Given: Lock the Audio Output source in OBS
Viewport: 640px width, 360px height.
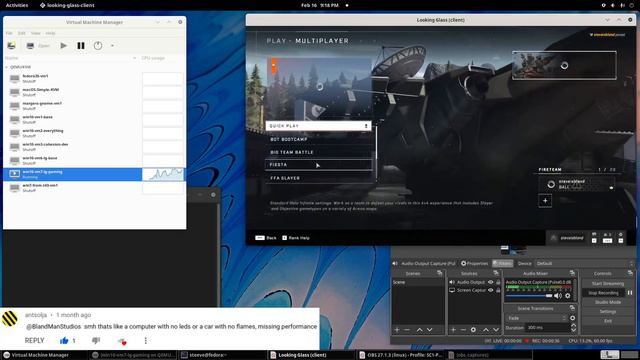Looking at the screenshot, I should (x=498, y=282).
